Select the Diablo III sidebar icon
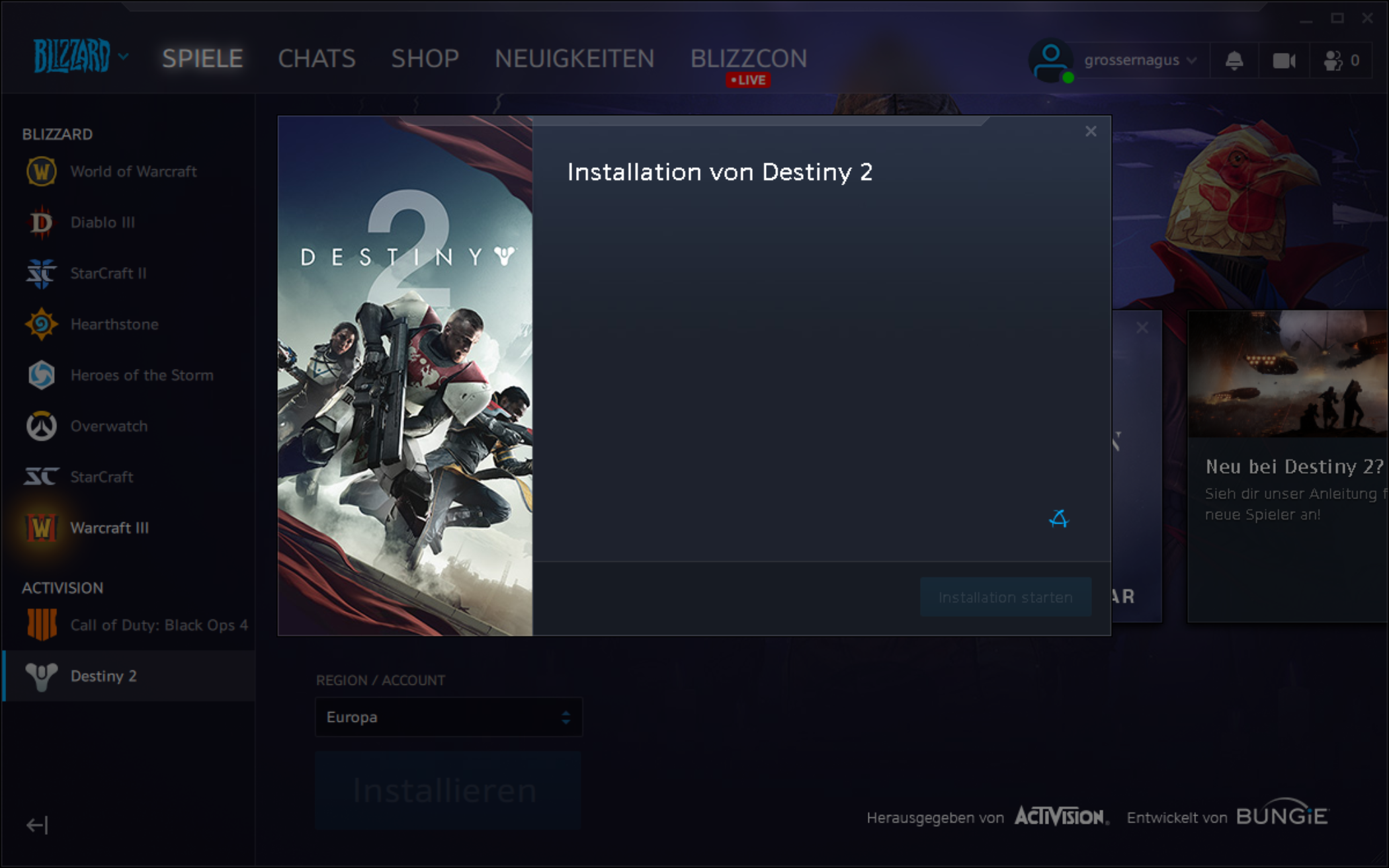The height and width of the screenshot is (868, 1389). 41,223
